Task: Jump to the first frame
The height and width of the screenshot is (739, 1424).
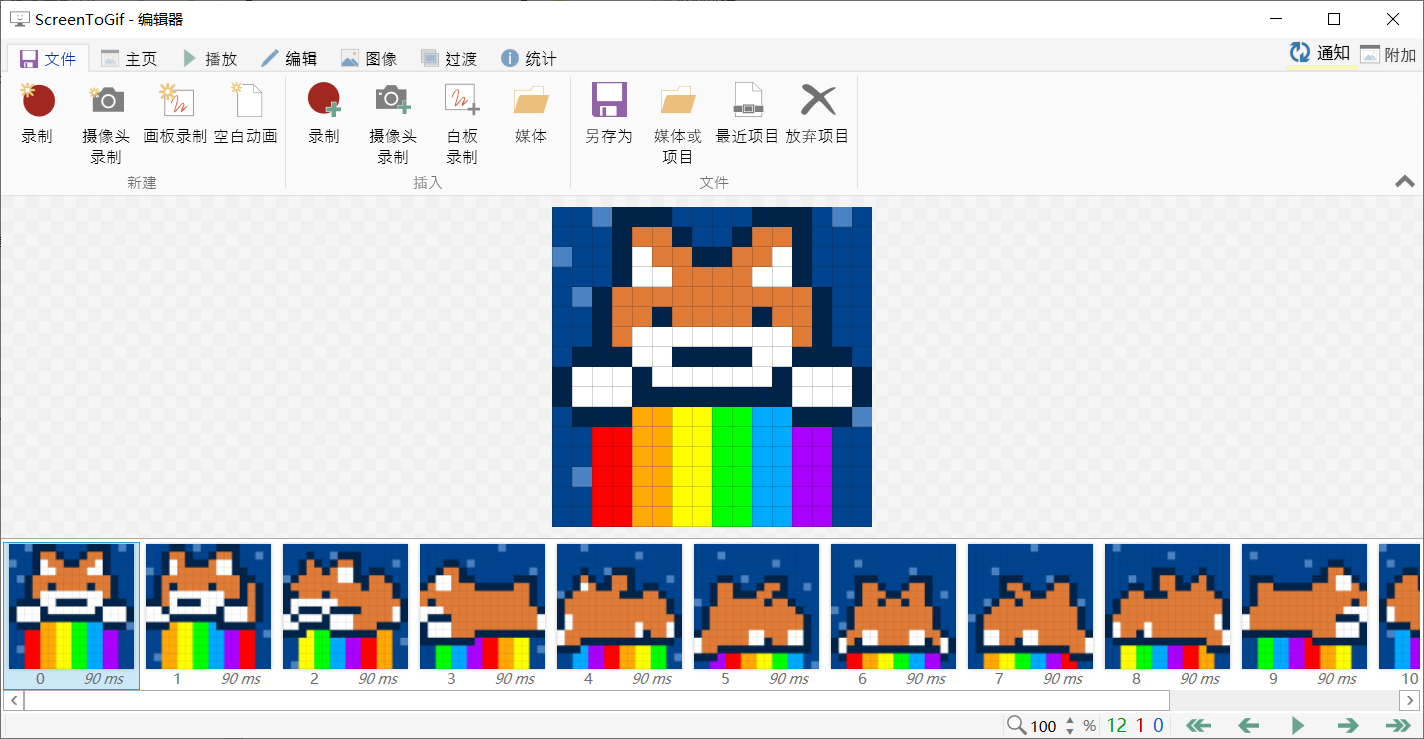Action: [1198, 725]
